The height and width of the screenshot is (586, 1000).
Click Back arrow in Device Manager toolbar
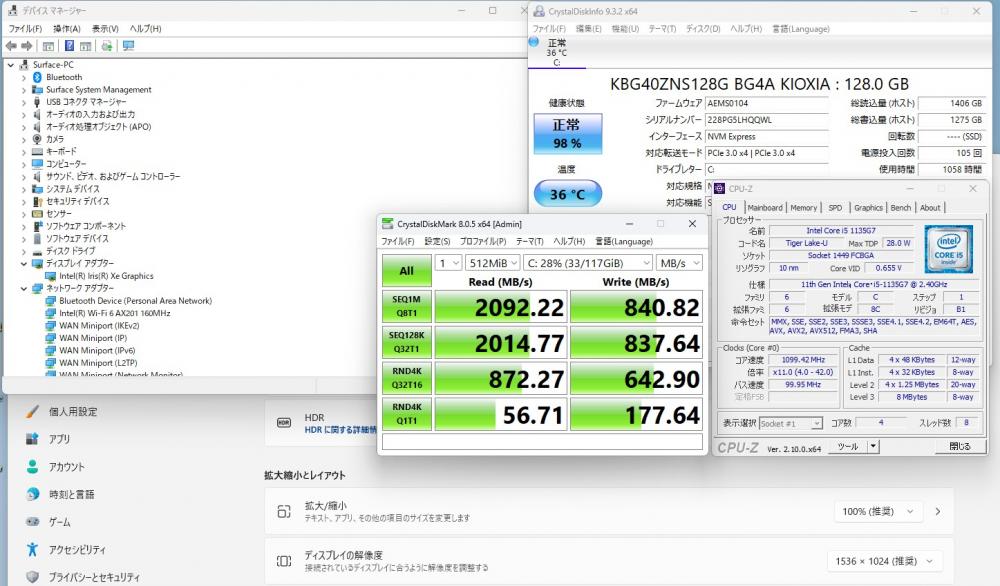(11, 46)
